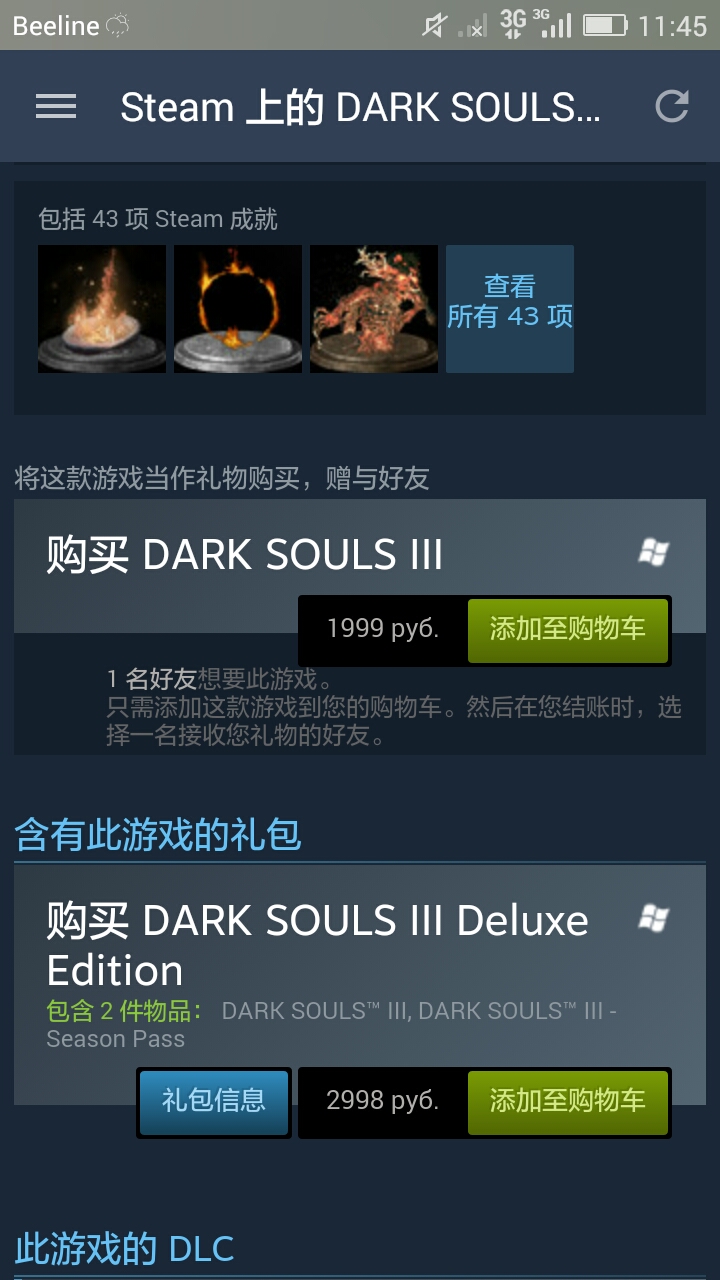This screenshot has height=1280, width=720.
Task: Add DARK SOULS III 1999 руб. to cart
Action: pos(568,630)
